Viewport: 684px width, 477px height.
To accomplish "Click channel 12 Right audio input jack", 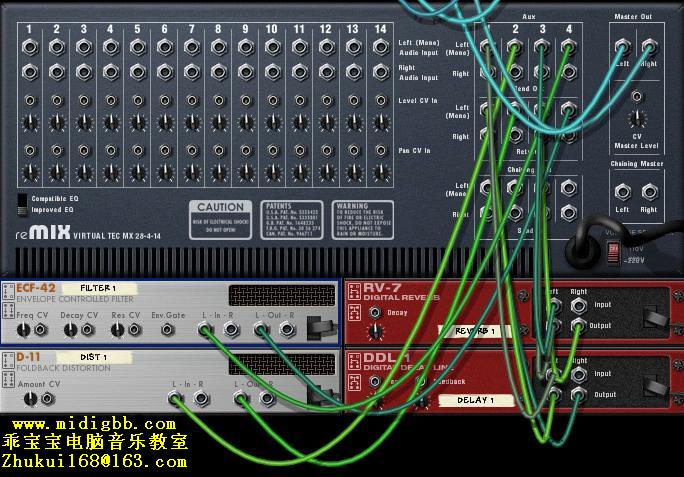I will 327,72.
